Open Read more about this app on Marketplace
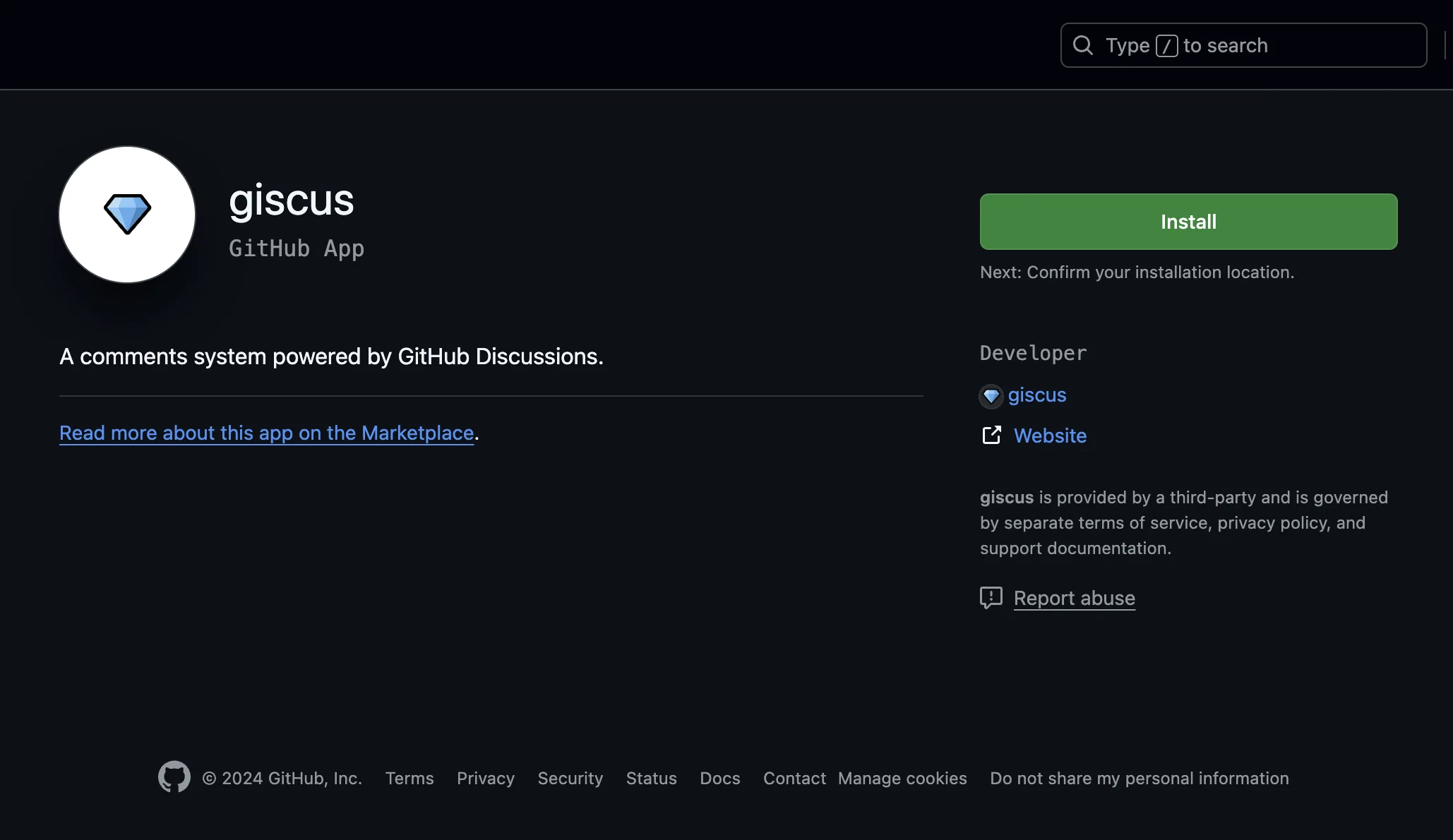The width and height of the screenshot is (1453, 840). point(266,433)
